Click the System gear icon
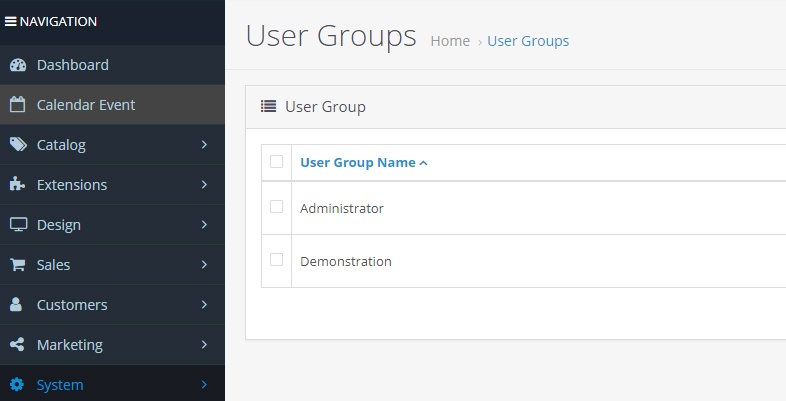The width and height of the screenshot is (786, 401). pos(17,385)
